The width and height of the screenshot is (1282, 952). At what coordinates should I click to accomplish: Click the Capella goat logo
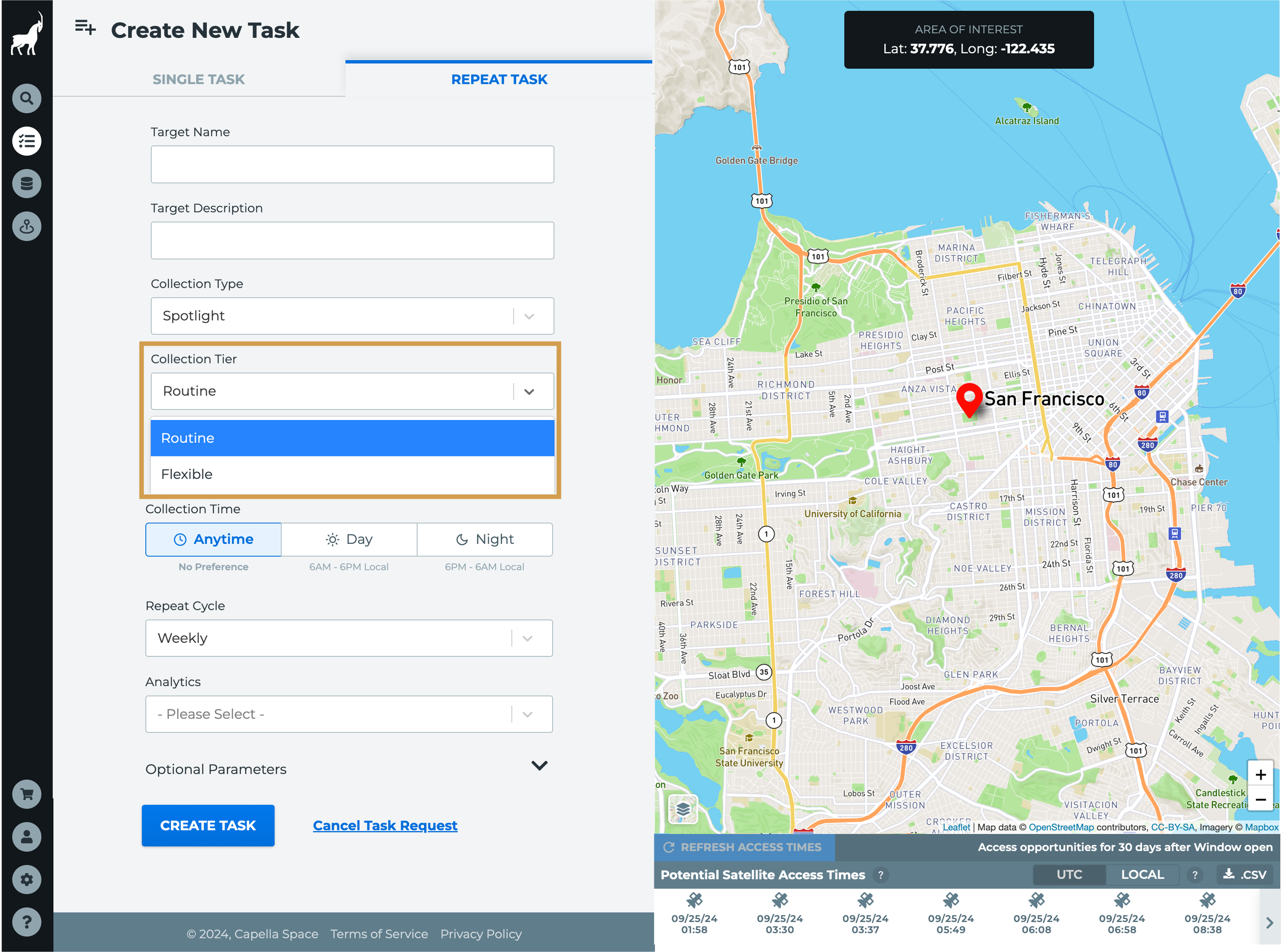click(26, 33)
